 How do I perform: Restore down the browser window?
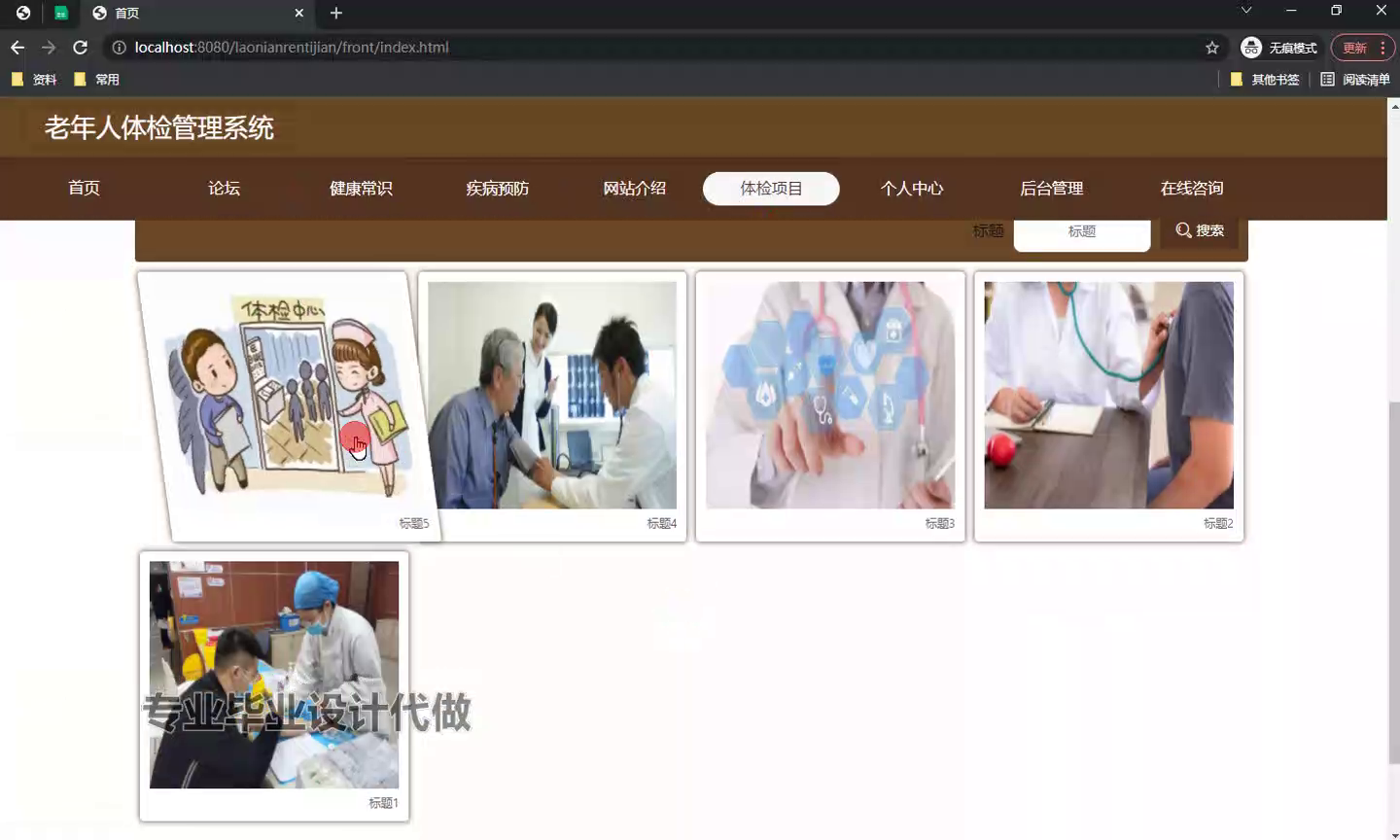point(1337,11)
